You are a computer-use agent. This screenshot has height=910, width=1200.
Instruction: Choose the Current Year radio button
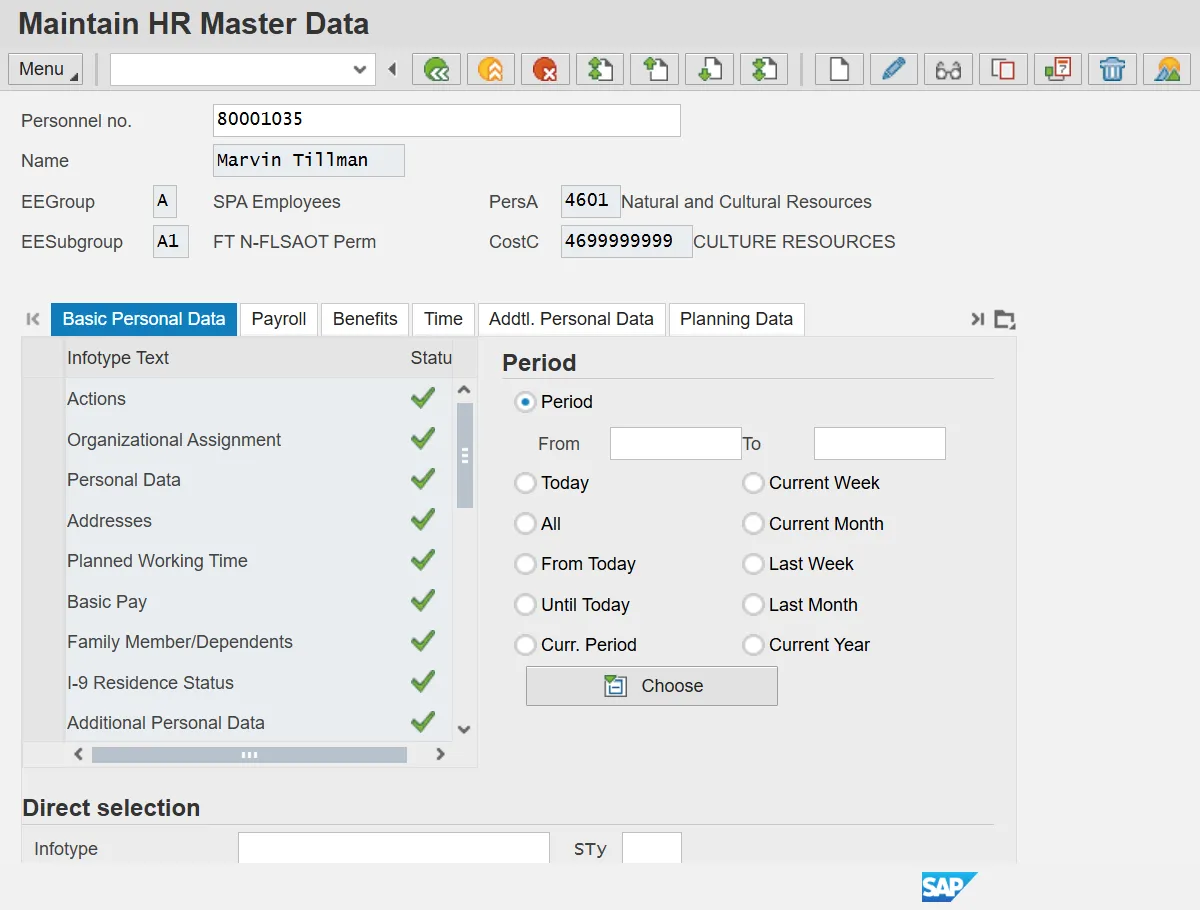point(753,645)
